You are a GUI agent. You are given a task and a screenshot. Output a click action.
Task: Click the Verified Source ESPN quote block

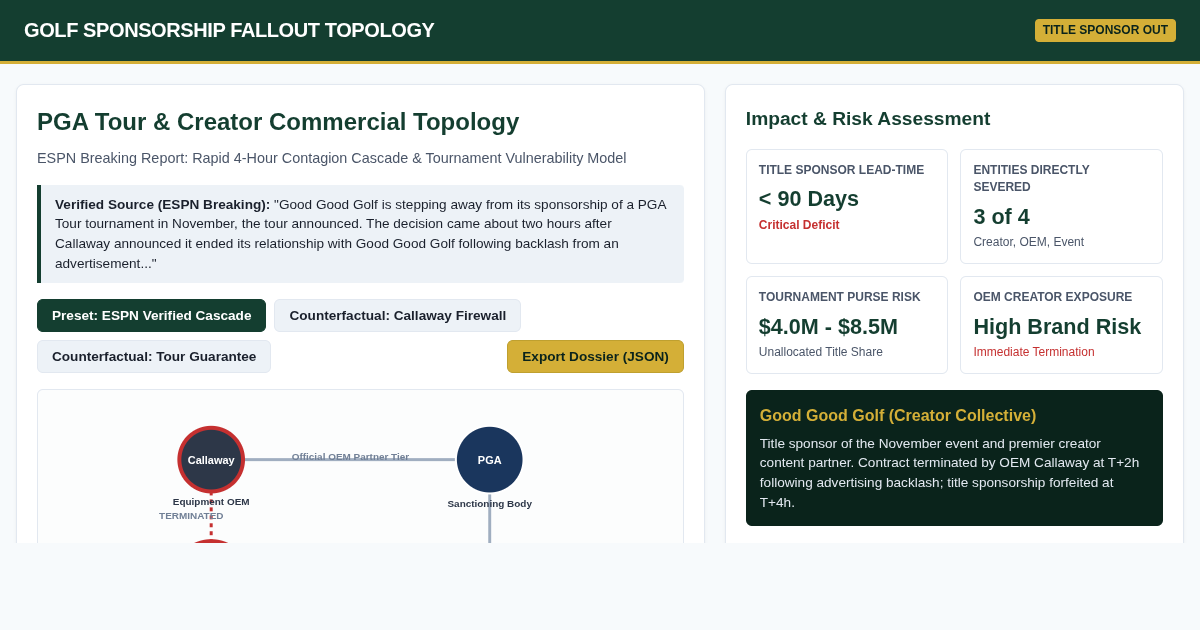(x=361, y=234)
